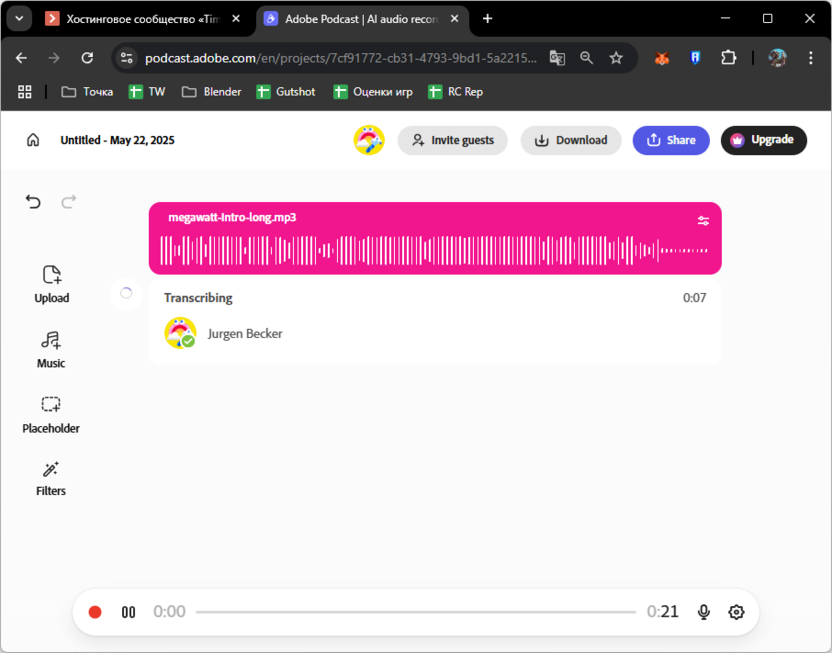Viewport: 832px width, 653px height.
Task: Click the megawatt-intro-long.mp3 waveform
Action: pos(434,250)
